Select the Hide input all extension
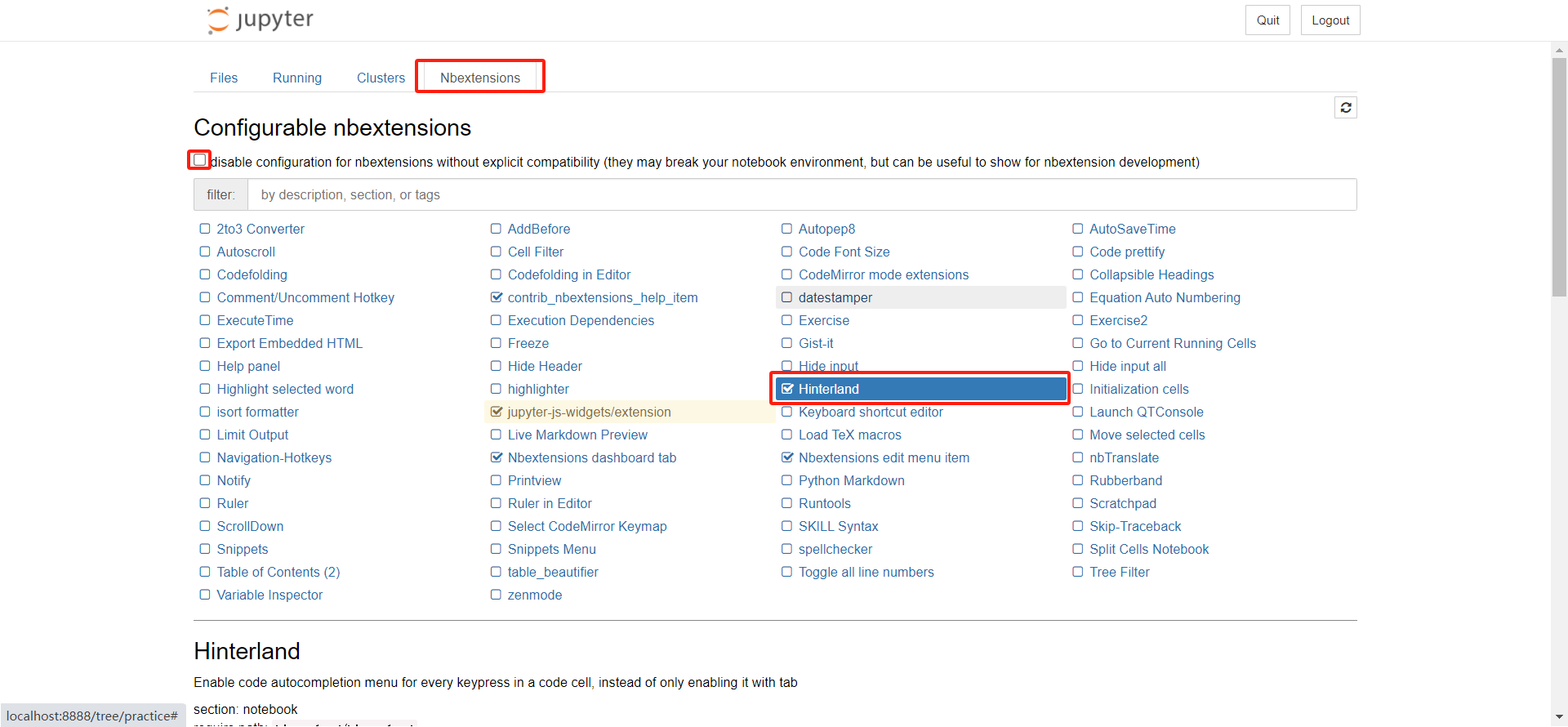The image size is (1568, 727). pos(1128,366)
